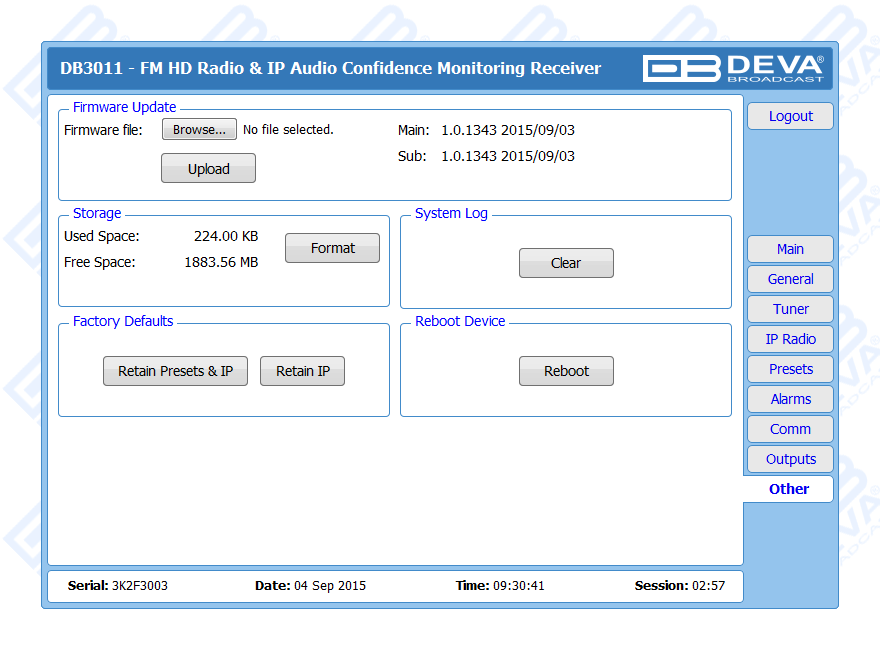Select the IP Radio tab
Image resolution: width=880 pixels, height=650 pixels.
(790, 339)
